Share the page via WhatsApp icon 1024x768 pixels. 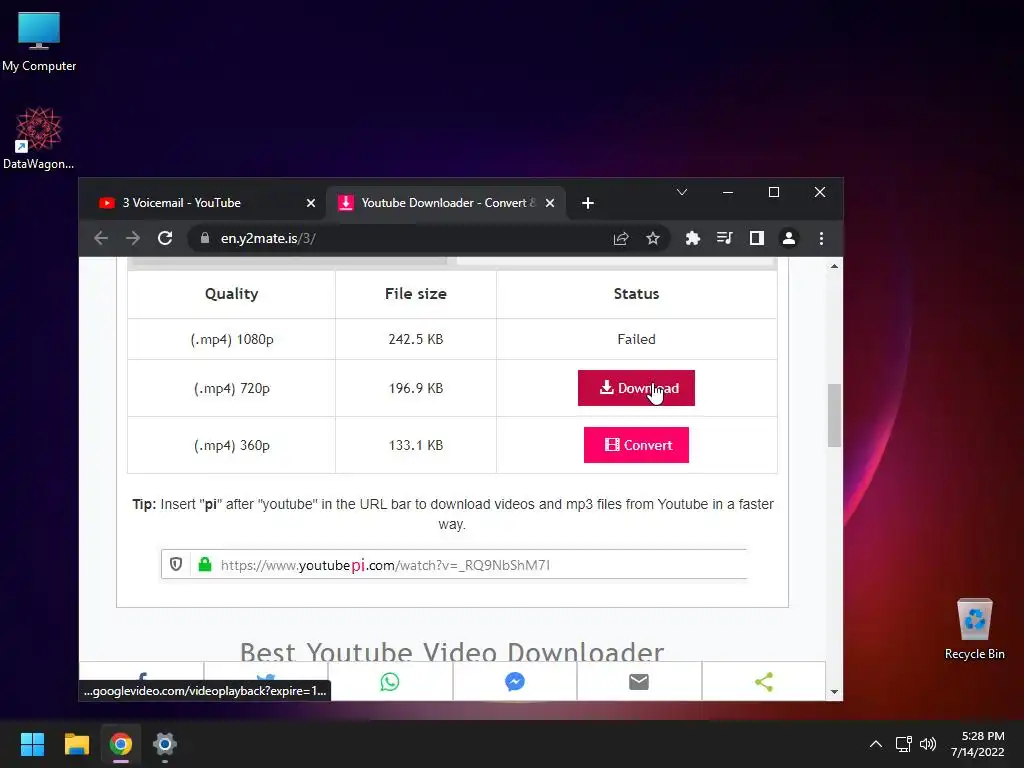click(x=390, y=682)
